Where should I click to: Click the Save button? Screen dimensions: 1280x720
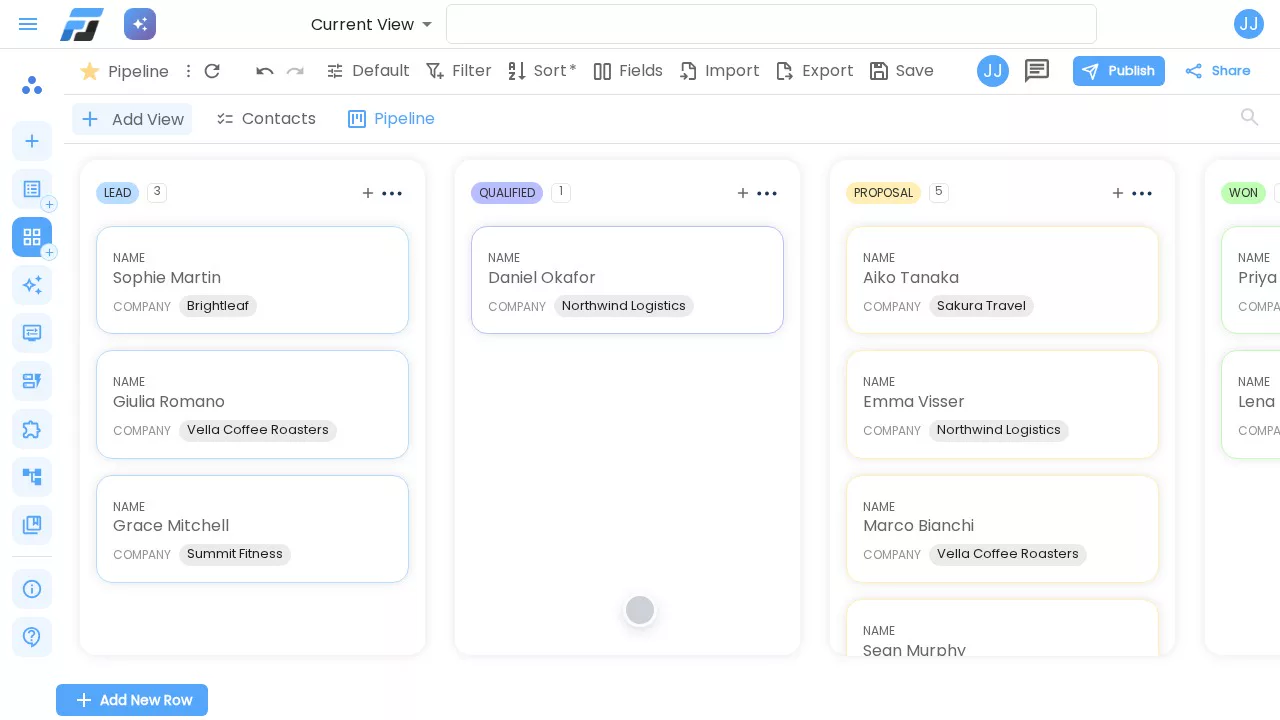(x=901, y=71)
